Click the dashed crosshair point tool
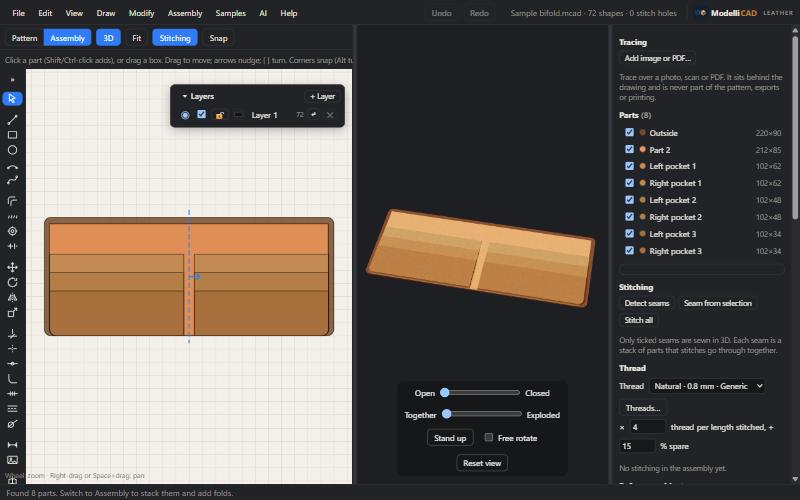800x500 pixels. coord(12,348)
